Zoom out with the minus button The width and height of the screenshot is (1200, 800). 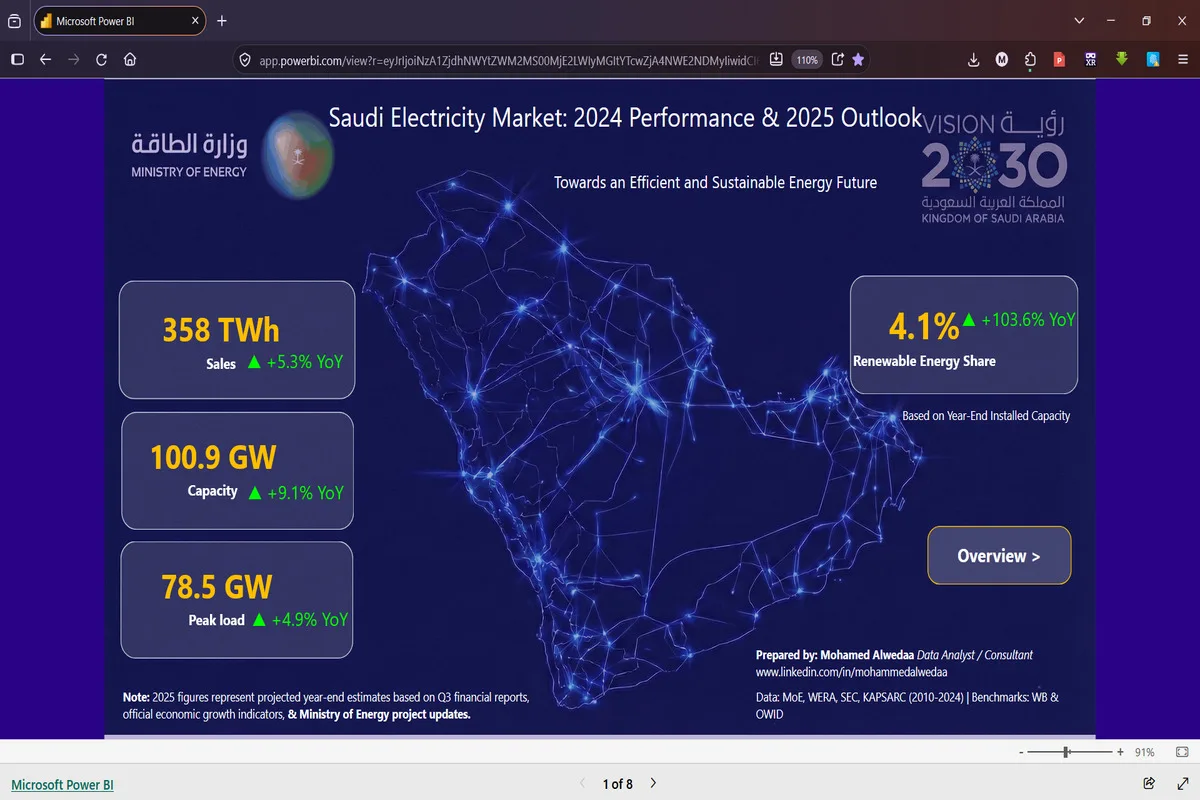coord(1021,752)
